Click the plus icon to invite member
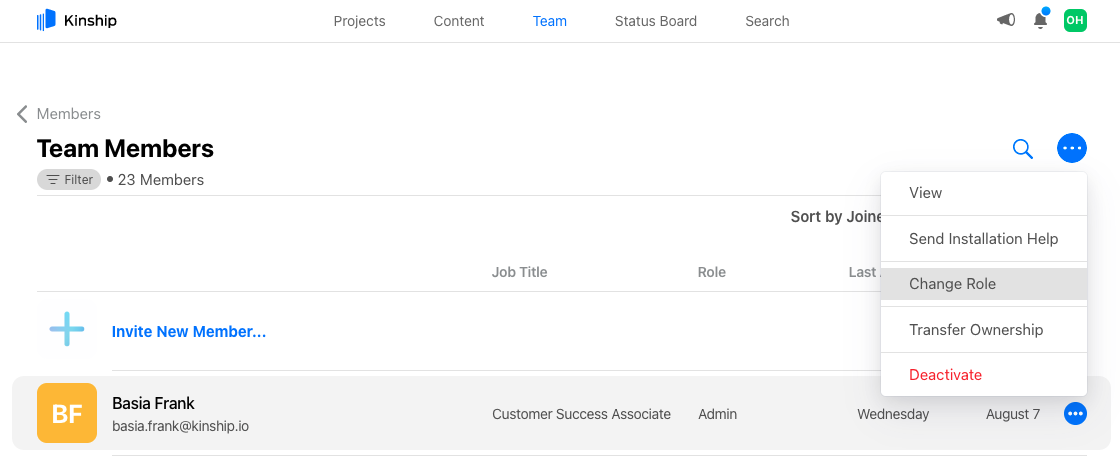The height and width of the screenshot is (460, 1120). (67, 330)
